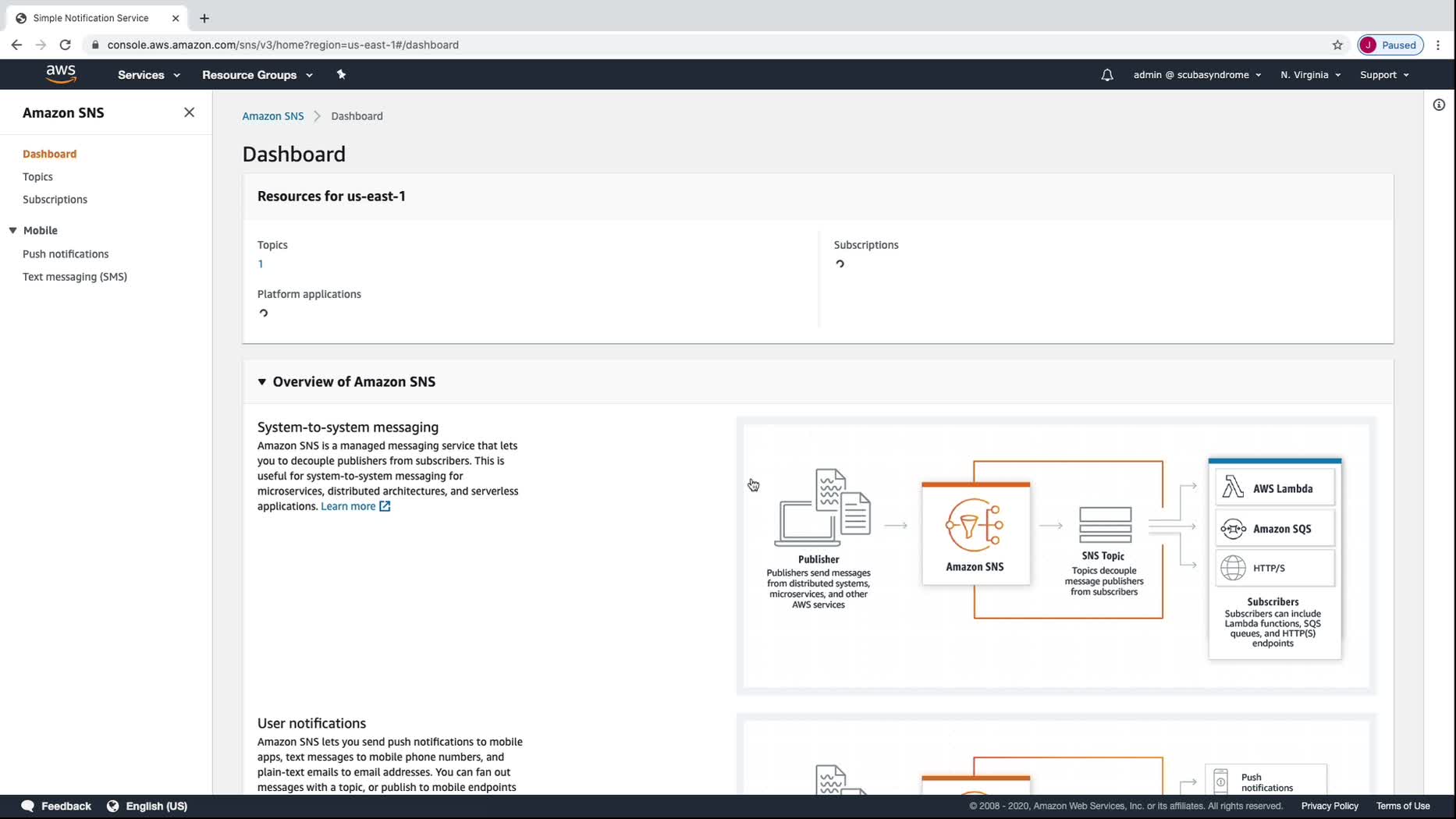This screenshot has width=1456, height=819.
Task: Open the Topics count link showing 1
Action: pyautogui.click(x=261, y=264)
